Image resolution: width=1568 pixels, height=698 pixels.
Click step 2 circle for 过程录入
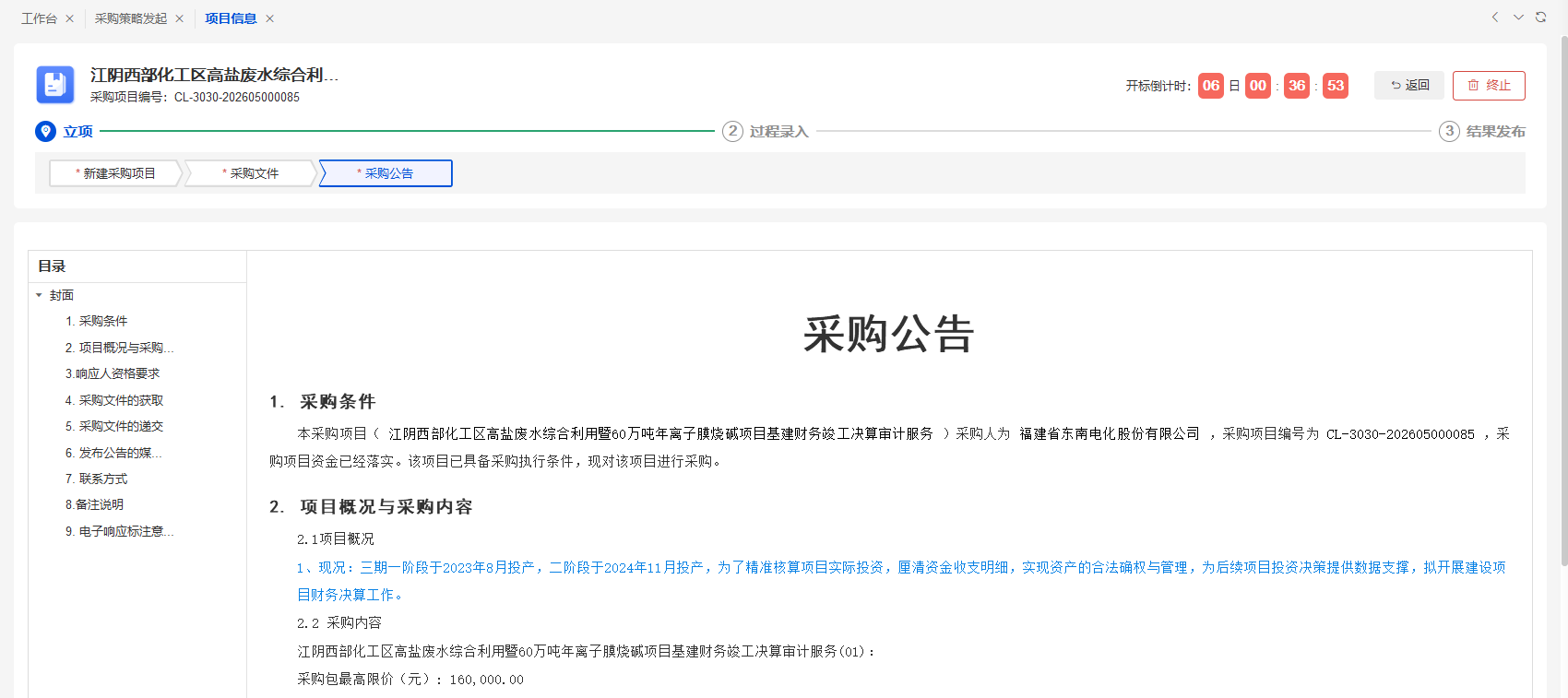732,131
